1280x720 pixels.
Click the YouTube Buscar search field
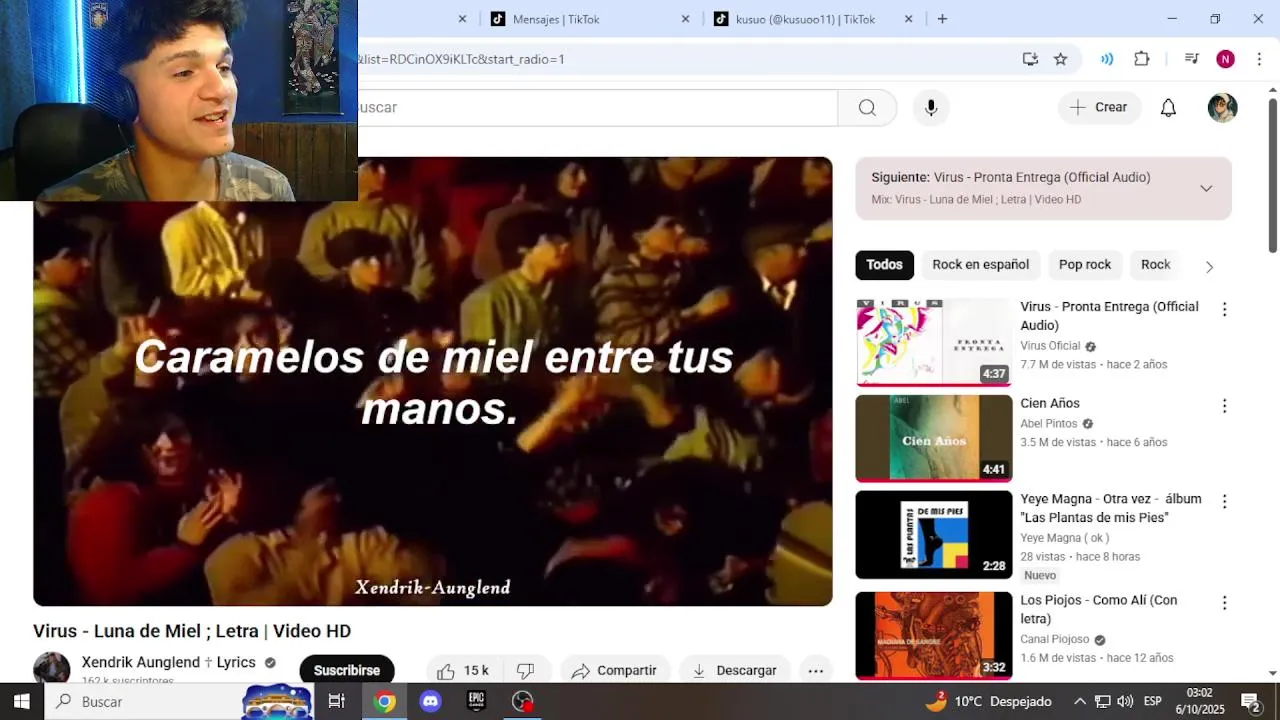(x=597, y=108)
